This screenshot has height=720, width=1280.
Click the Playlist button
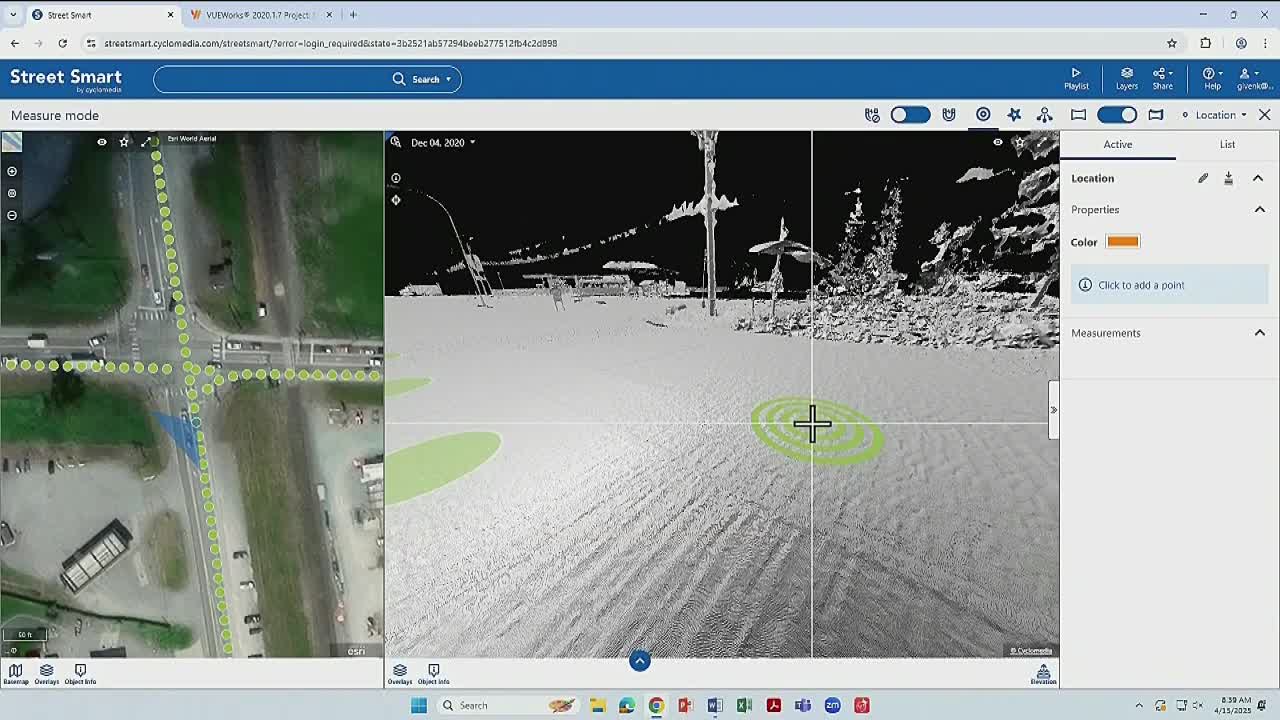[1076, 78]
